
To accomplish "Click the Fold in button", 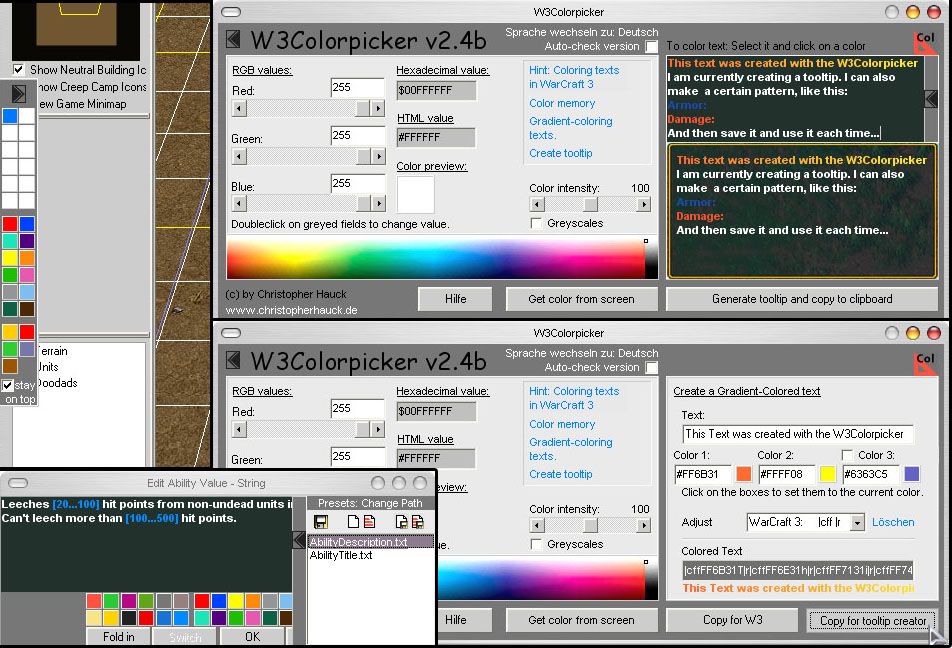I will [118, 636].
